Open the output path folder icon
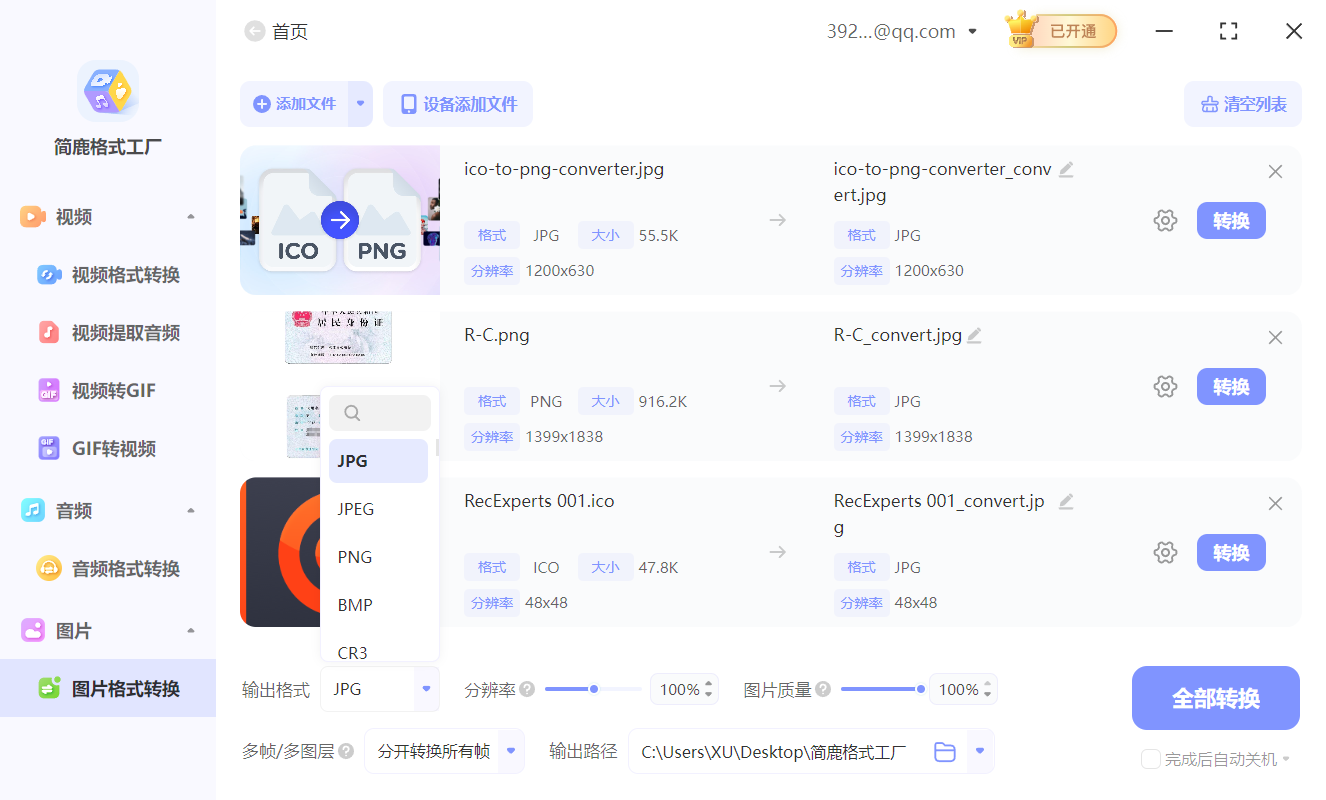 click(944, 751)
